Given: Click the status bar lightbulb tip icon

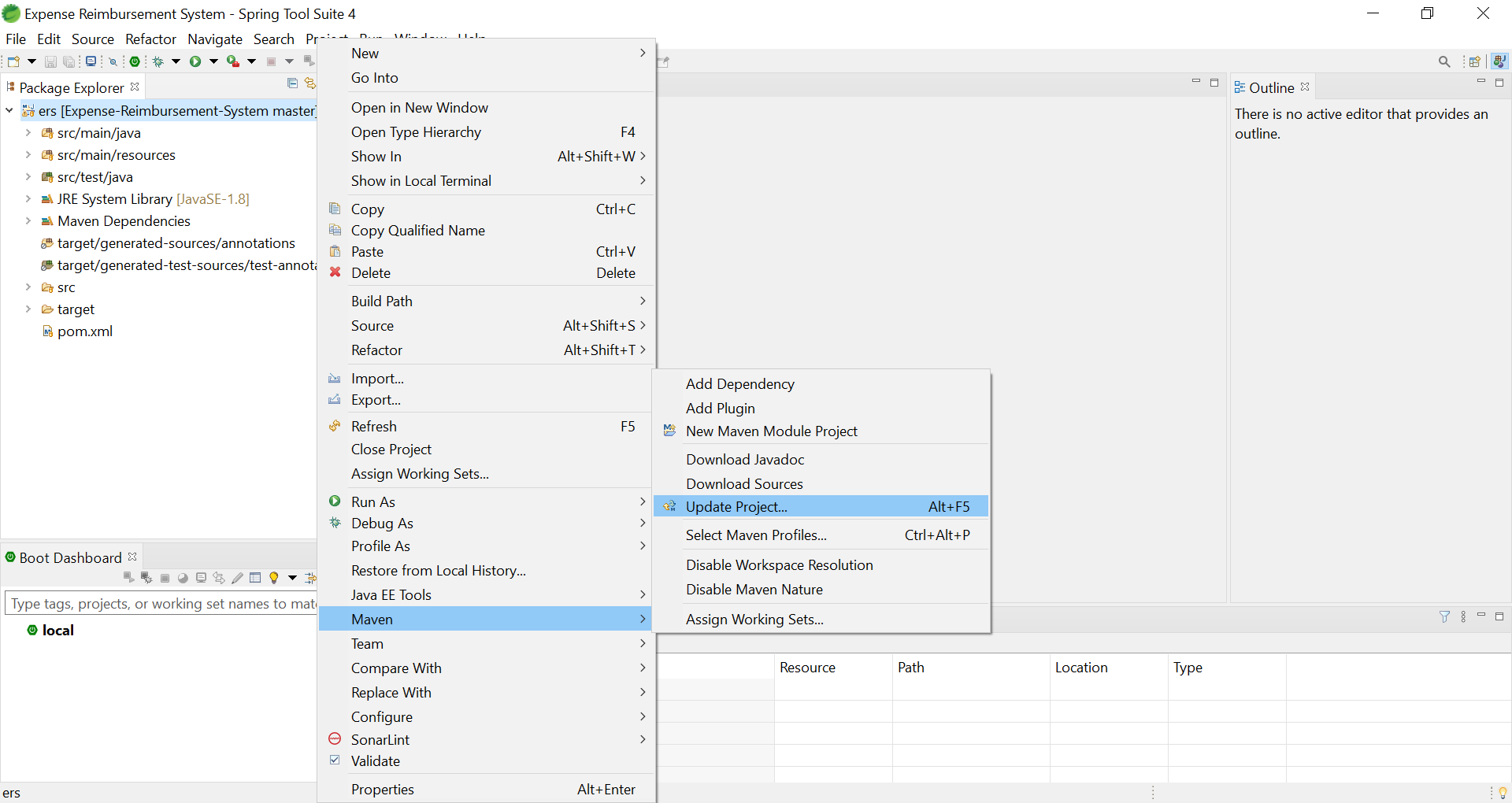Looking at the screenshot, I should pyautogui.click(x=1503, y=792).
